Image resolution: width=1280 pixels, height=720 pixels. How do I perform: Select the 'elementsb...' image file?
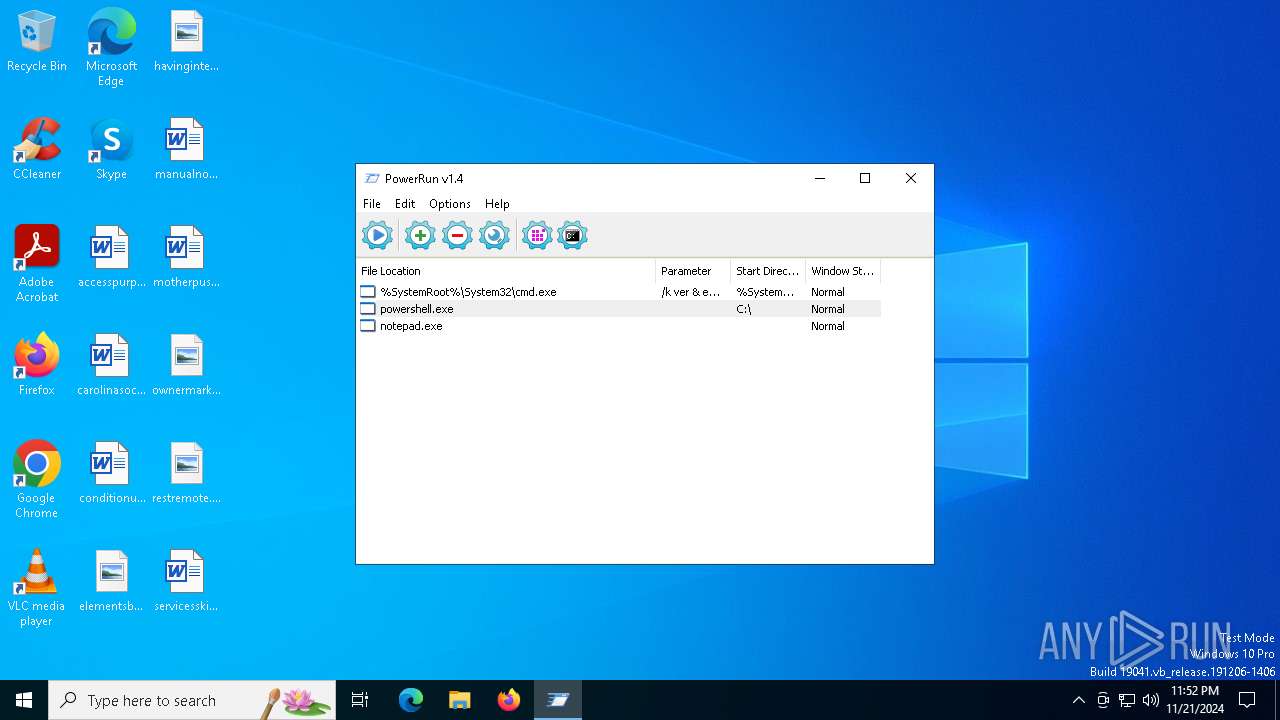111,581
